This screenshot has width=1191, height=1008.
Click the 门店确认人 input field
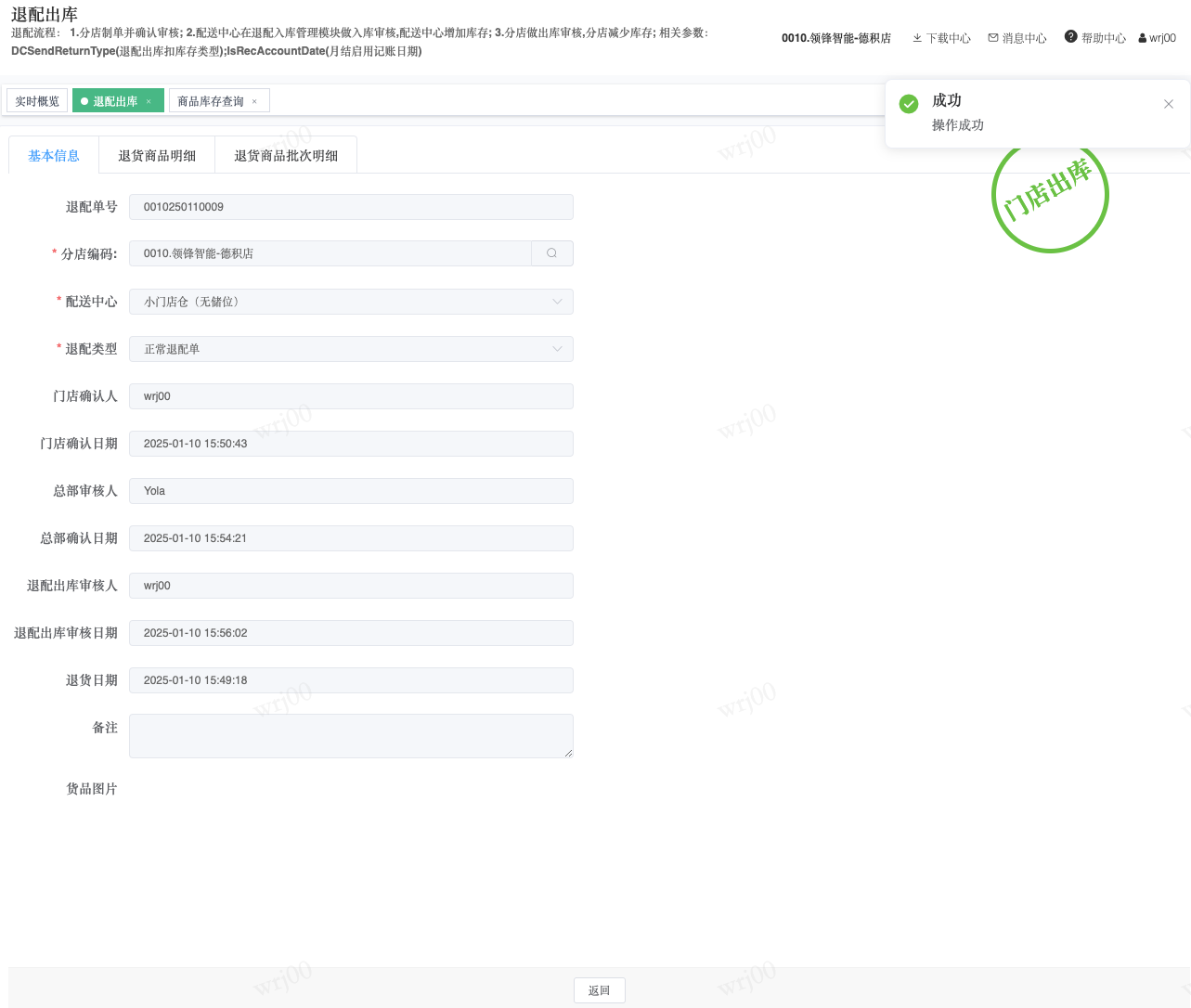(x=351, y=396)
